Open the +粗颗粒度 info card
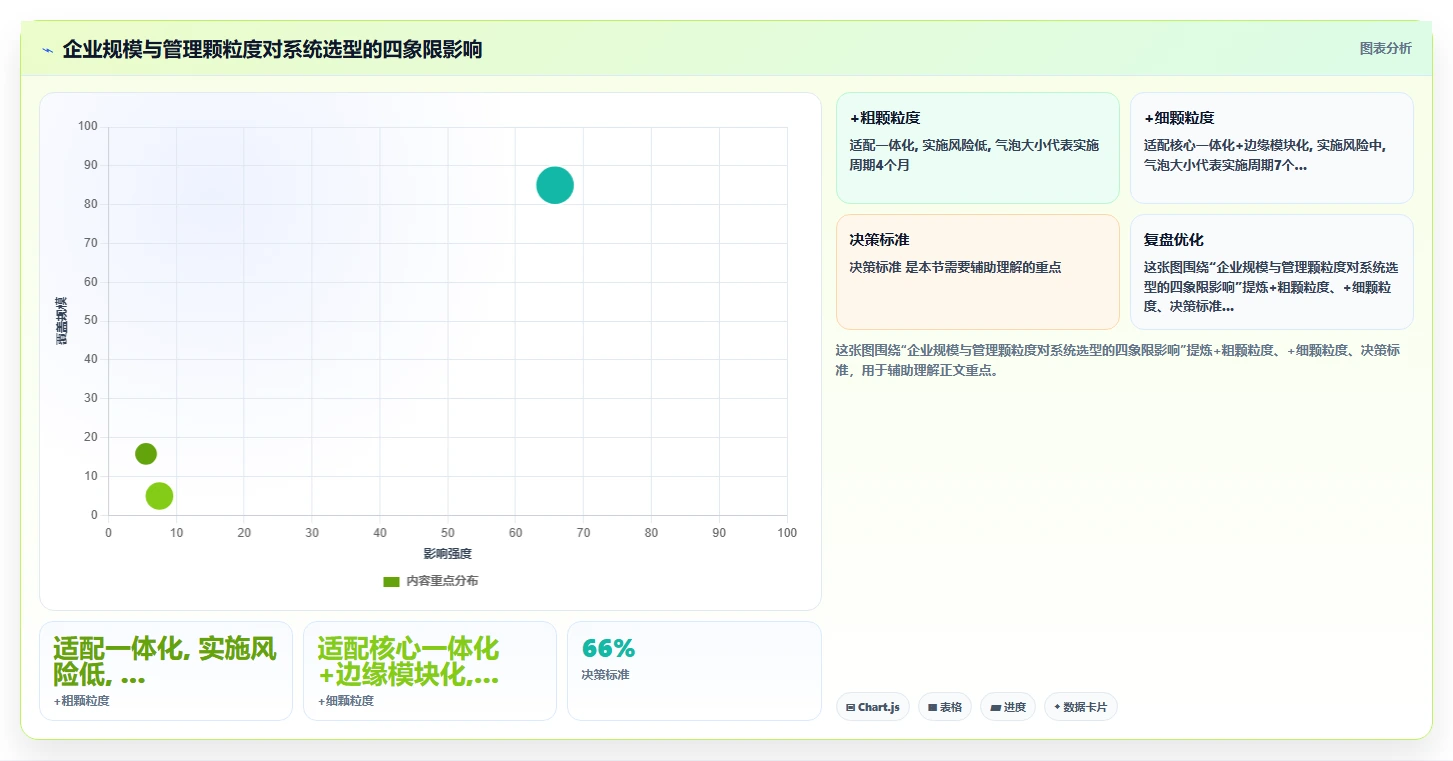Screen dimensions: 1453x761 click(x=977, y=148)
